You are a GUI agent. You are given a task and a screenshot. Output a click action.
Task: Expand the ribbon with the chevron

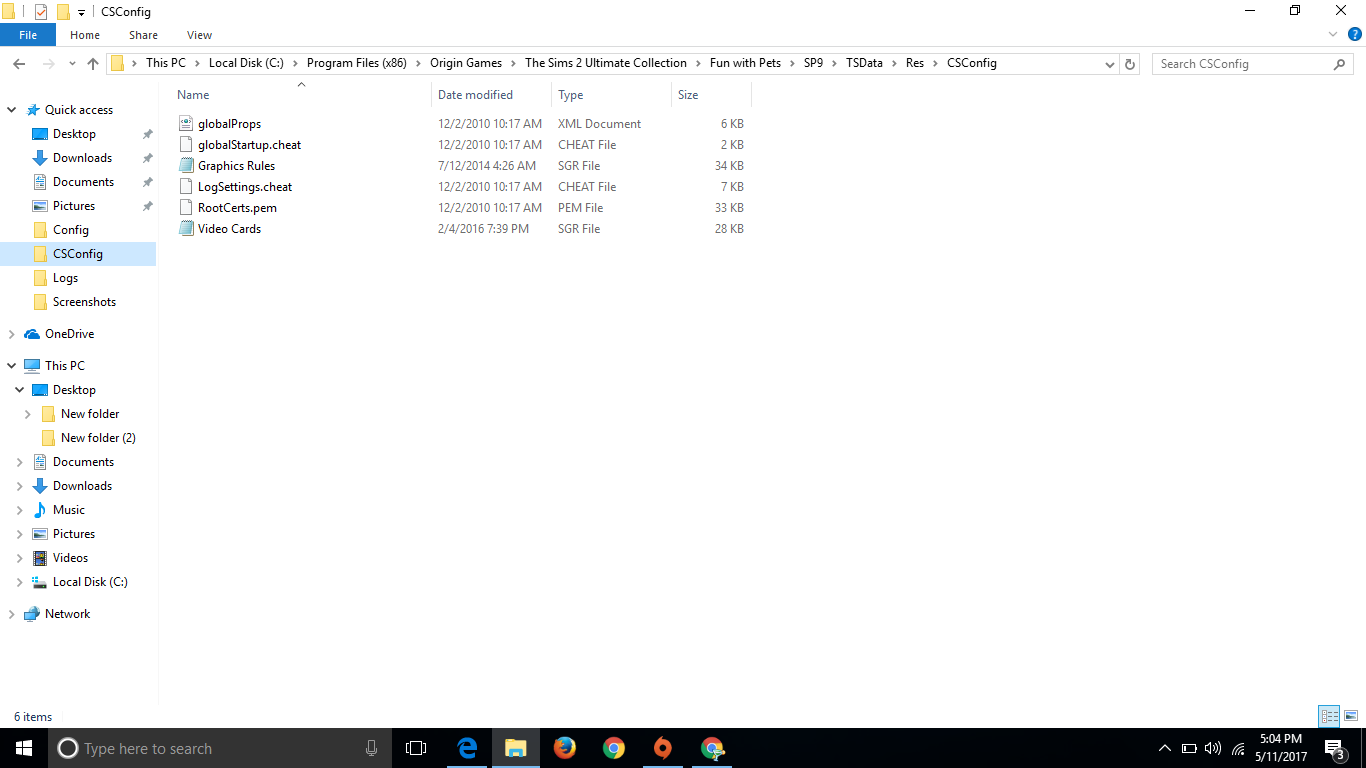1333,35
